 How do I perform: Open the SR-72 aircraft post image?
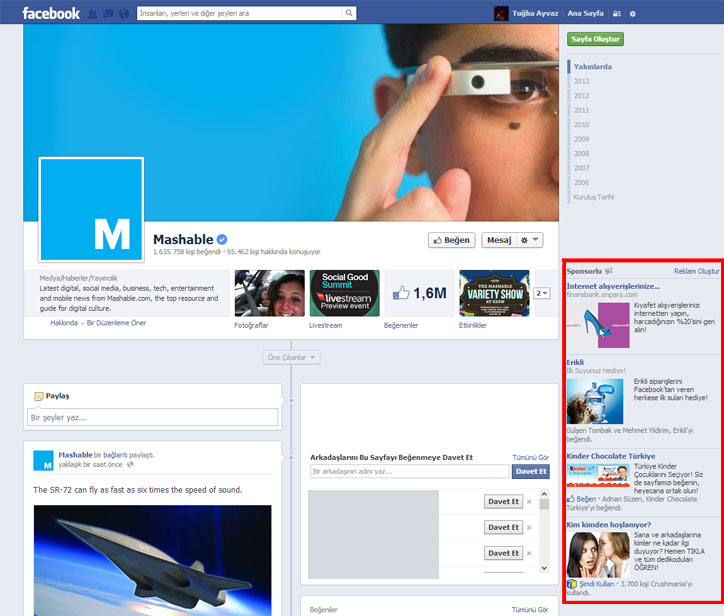click(x=152, y=561)
